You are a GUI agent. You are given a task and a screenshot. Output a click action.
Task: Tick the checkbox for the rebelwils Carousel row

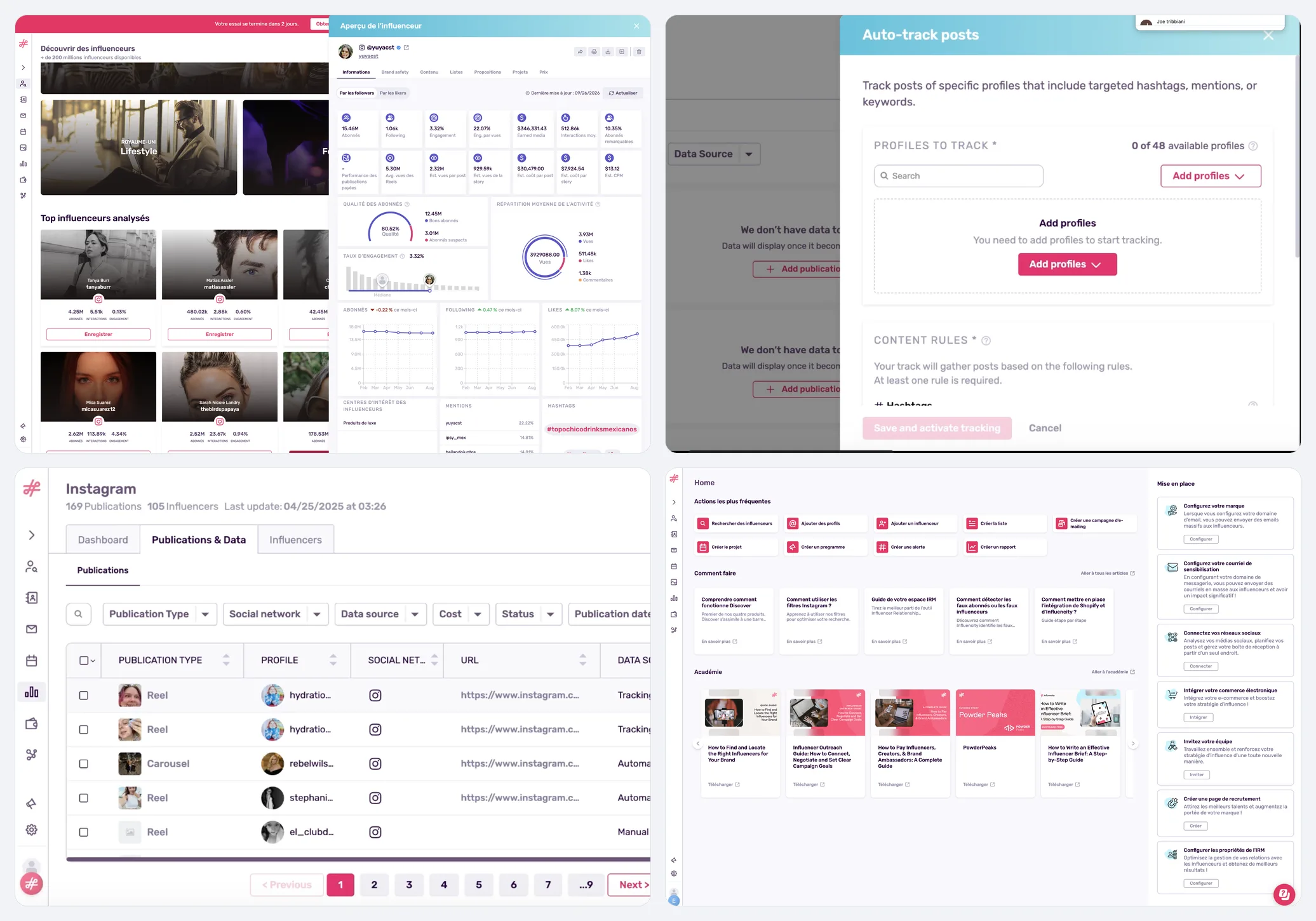point(84,763)
